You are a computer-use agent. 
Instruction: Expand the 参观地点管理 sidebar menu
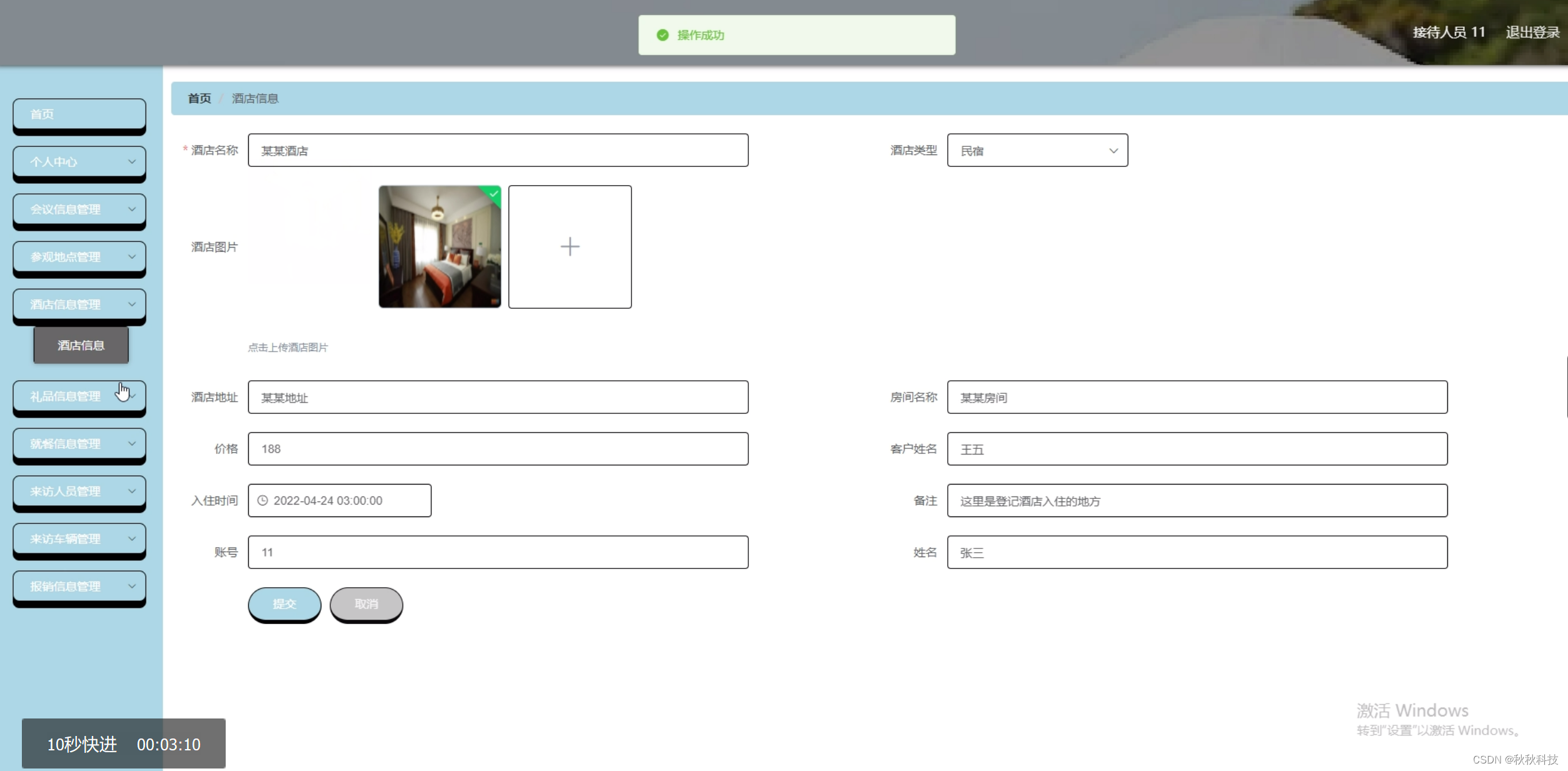(x=79, y=257)
